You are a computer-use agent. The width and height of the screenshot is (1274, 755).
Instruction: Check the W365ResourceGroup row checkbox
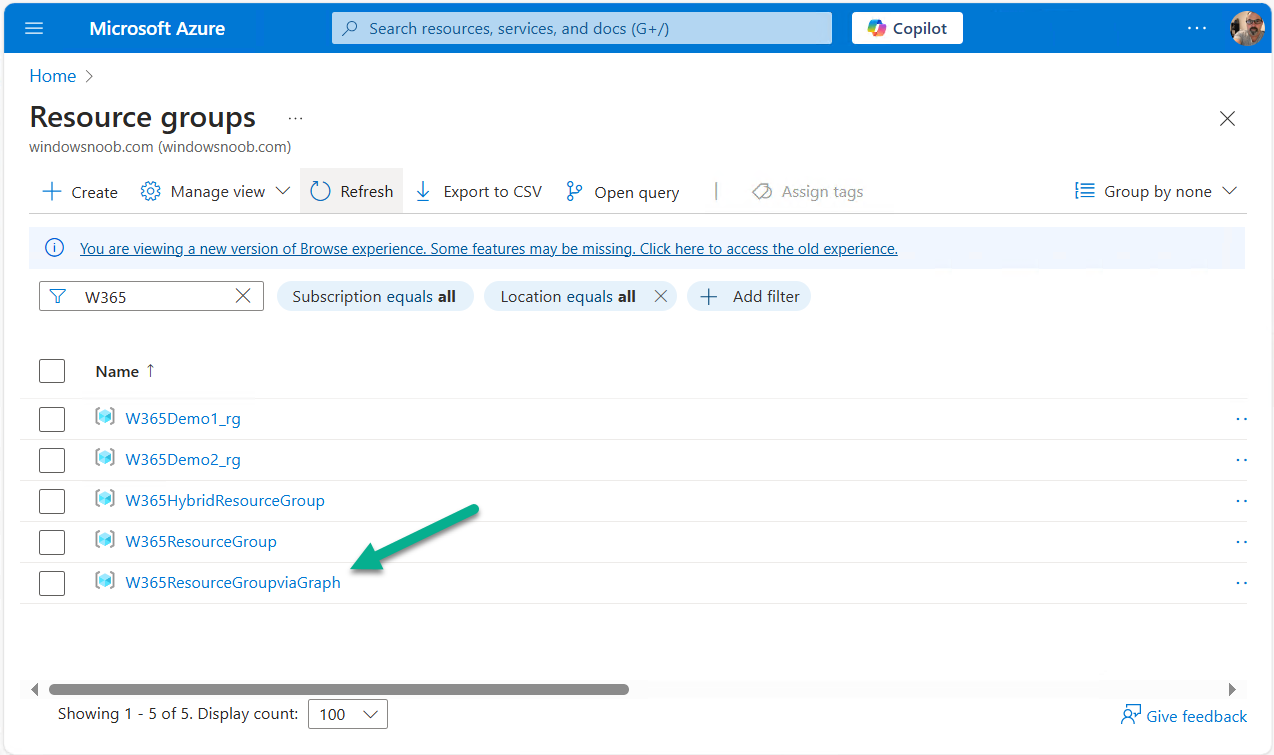tap(52, 542)
